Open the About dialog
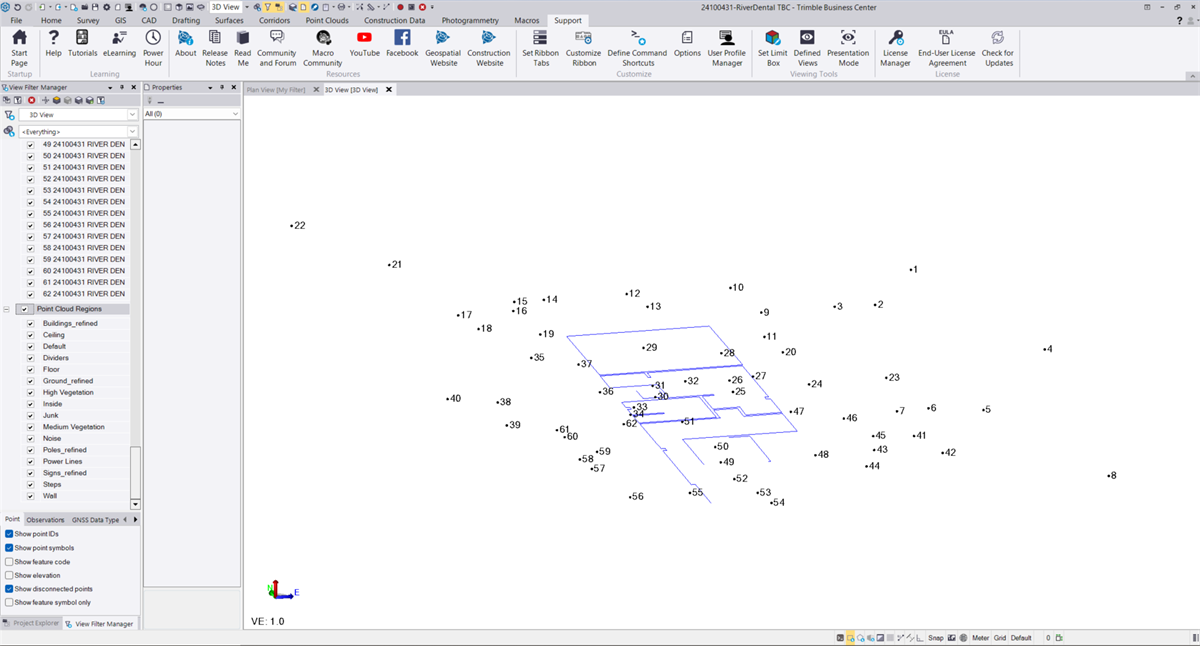 click(186, 44)
